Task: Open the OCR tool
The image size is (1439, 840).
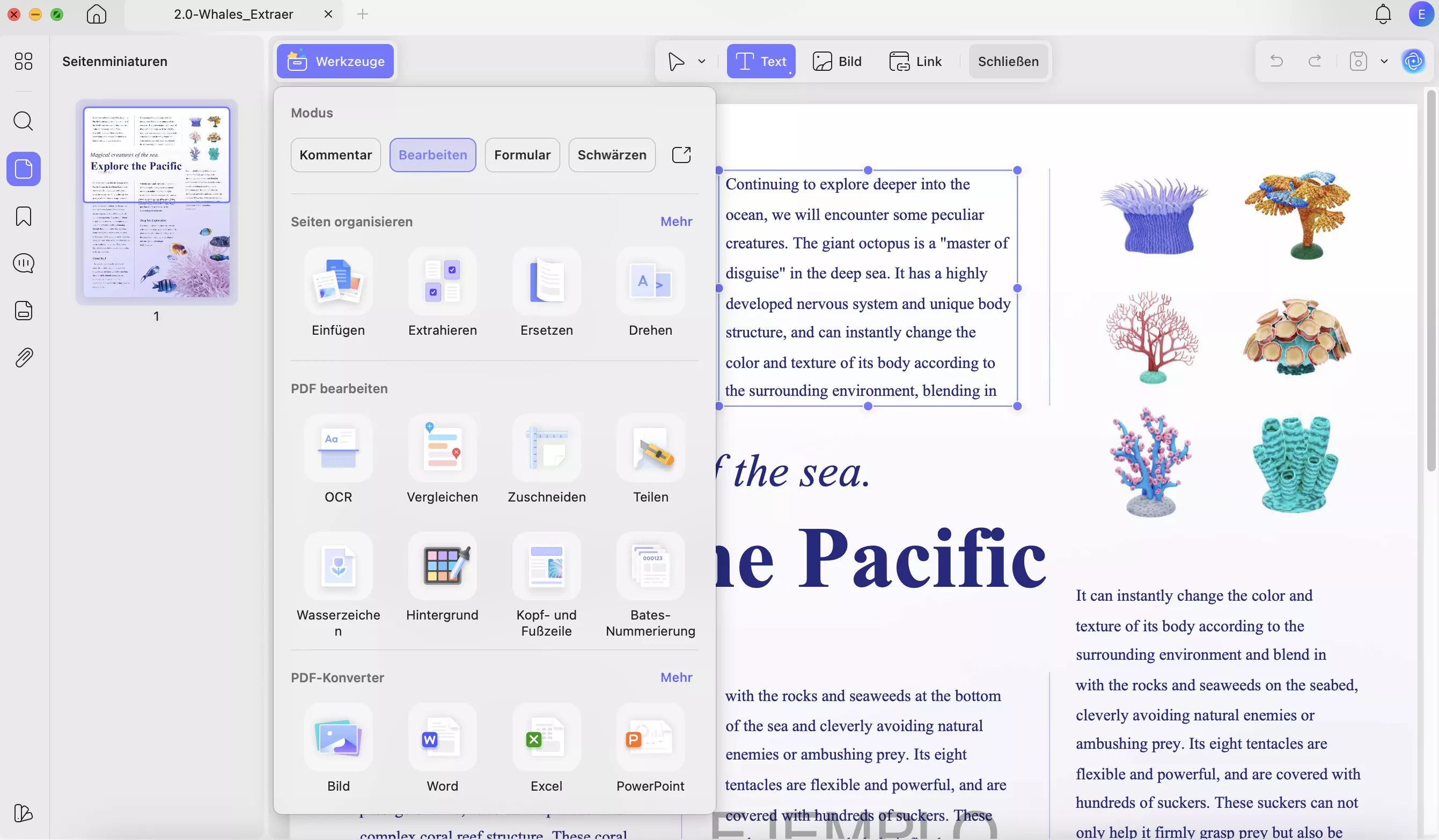Action: point(338,448)
